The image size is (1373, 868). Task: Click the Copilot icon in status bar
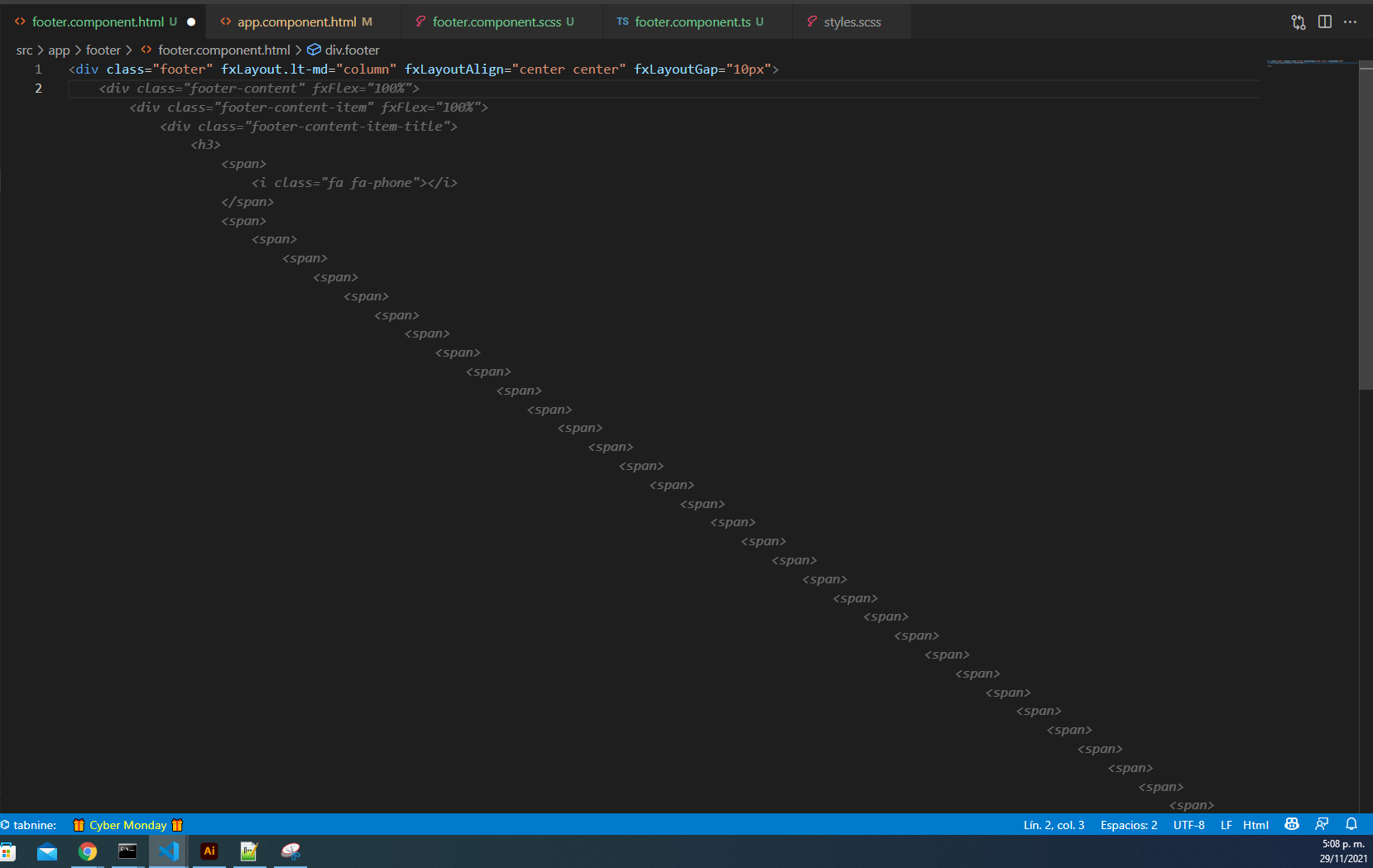pyautogui.click(x=1292, y=824)
